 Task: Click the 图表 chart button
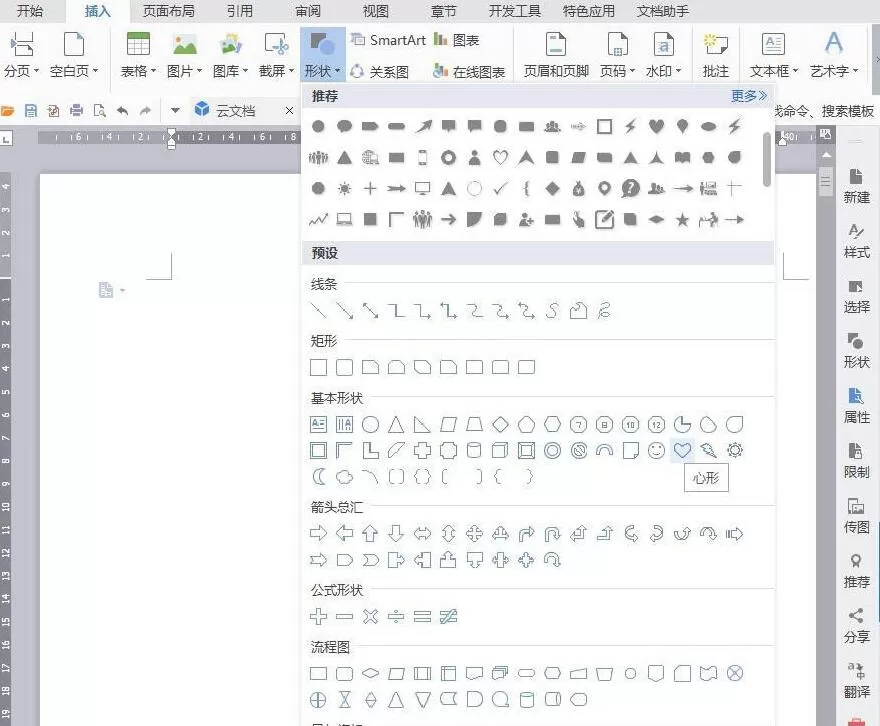pyautogui.click(x=457, y=40)
